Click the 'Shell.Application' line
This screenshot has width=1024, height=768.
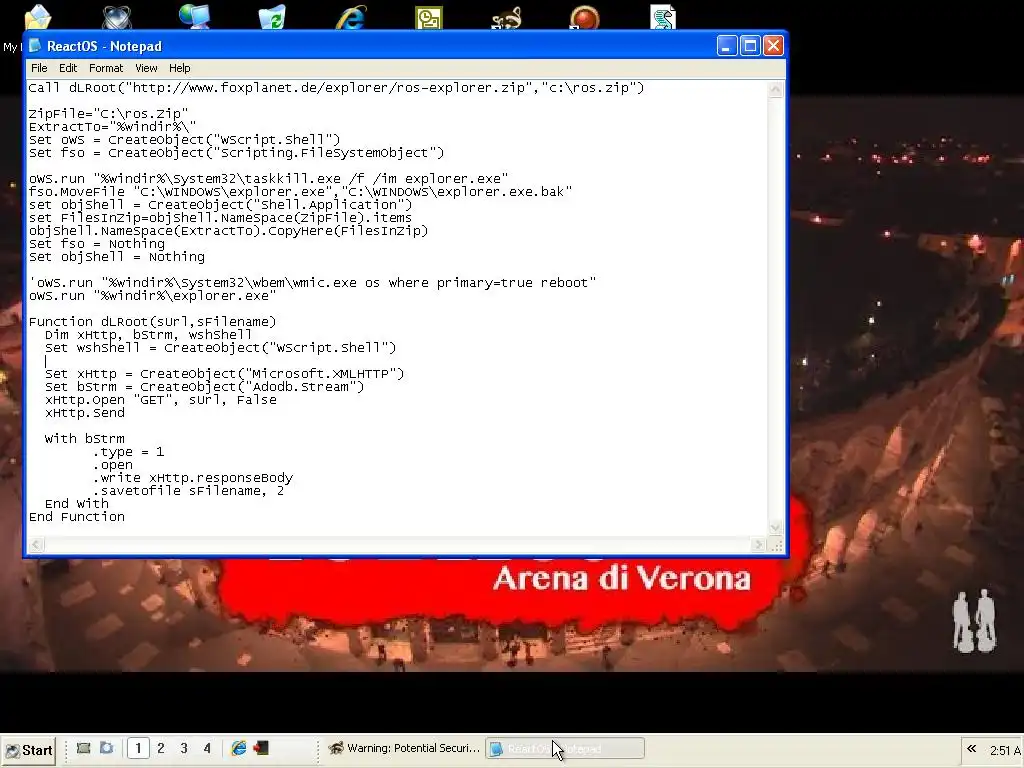pos(221,205)
